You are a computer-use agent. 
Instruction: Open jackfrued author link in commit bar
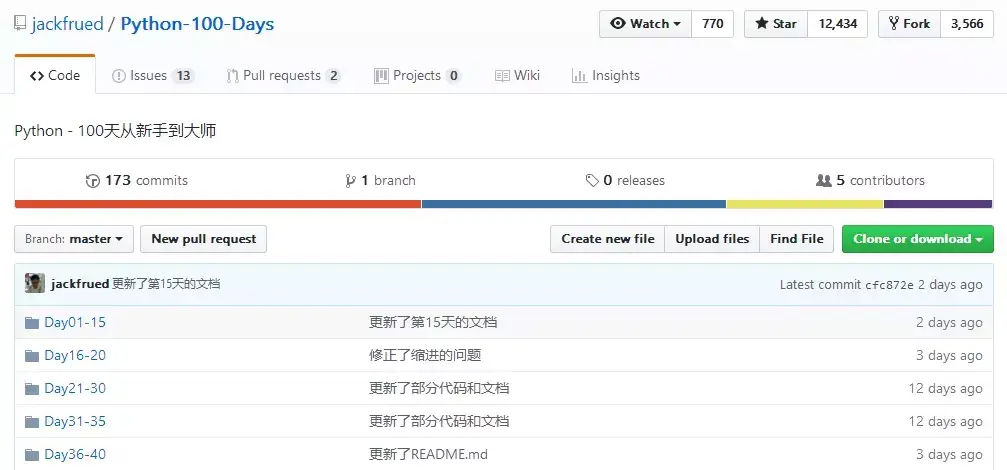pyautogui.click(x=80, y=284)
